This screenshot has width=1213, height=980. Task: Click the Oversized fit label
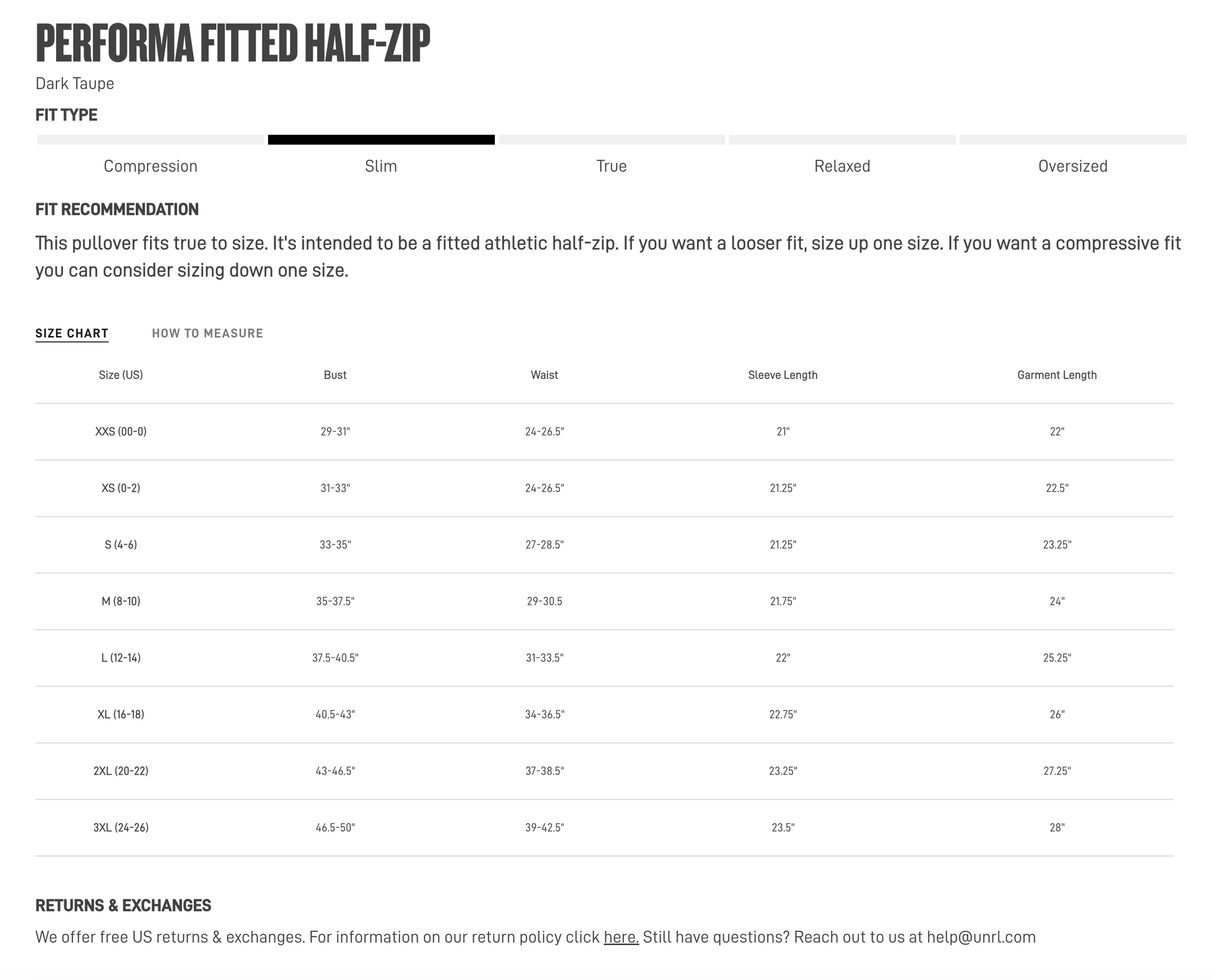[x=1072, y=166]
